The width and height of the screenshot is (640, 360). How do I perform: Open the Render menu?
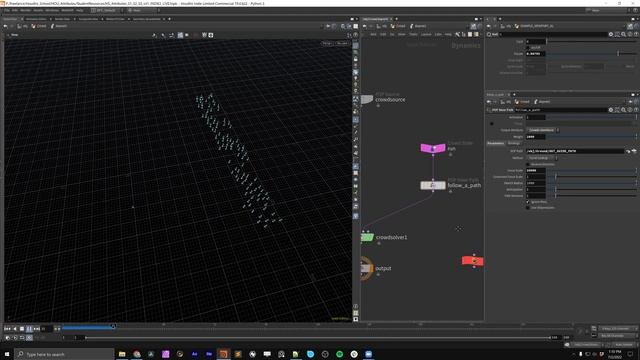(x=25, y=10)
